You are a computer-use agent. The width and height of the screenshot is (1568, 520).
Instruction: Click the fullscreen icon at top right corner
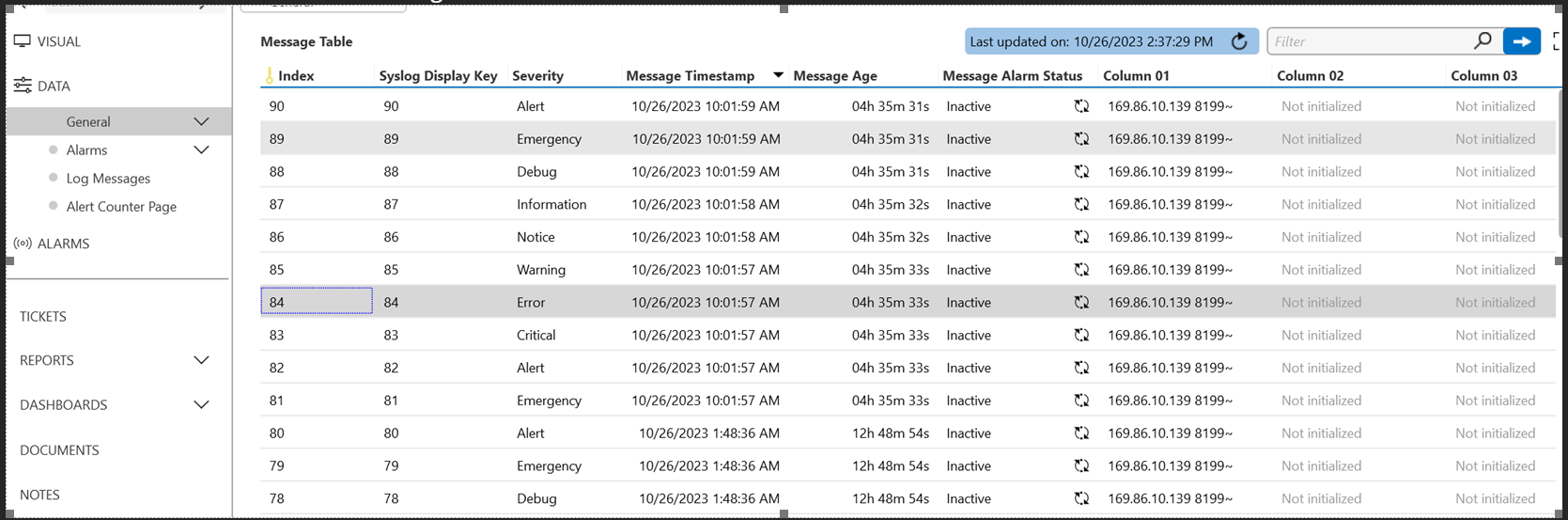(1558, 41)
